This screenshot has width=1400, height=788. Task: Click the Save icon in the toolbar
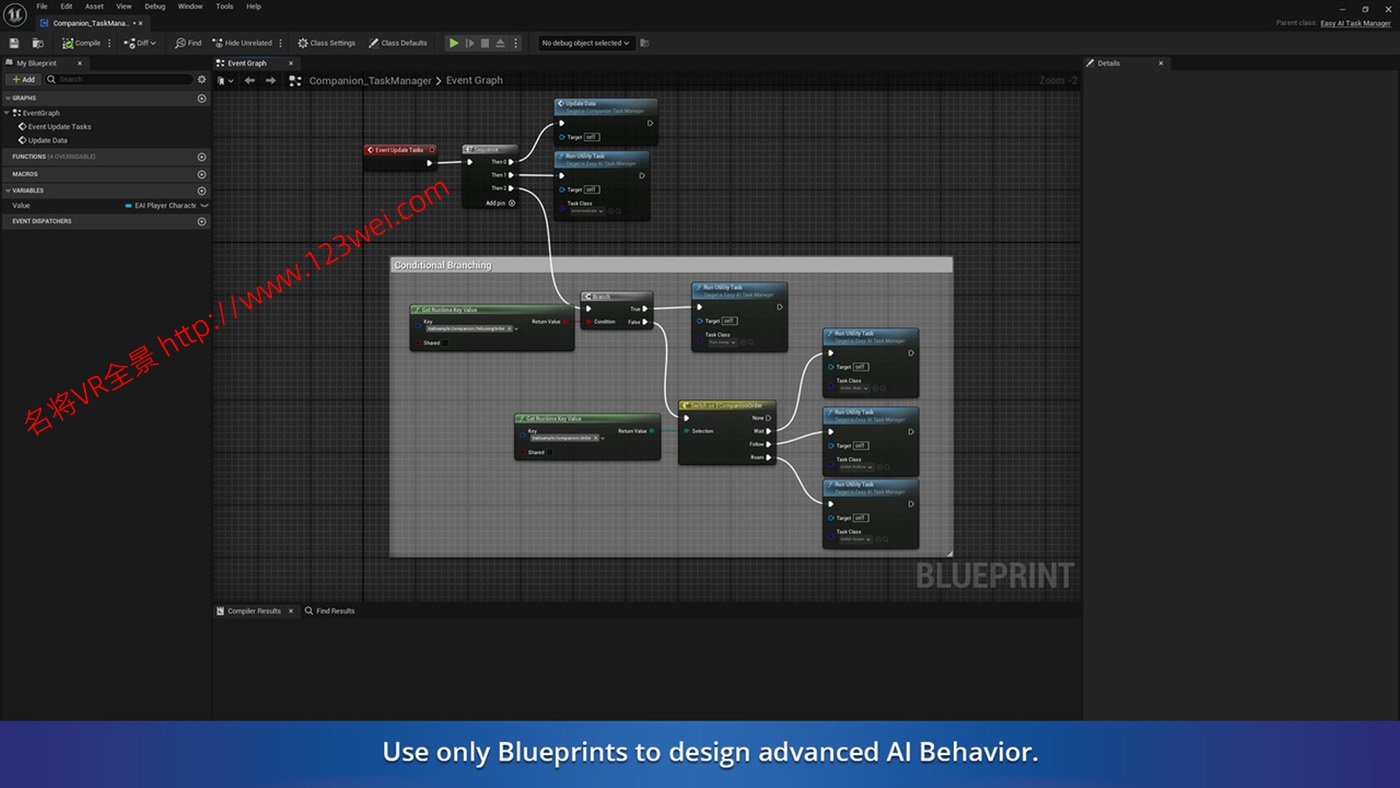tap(14, 43)
